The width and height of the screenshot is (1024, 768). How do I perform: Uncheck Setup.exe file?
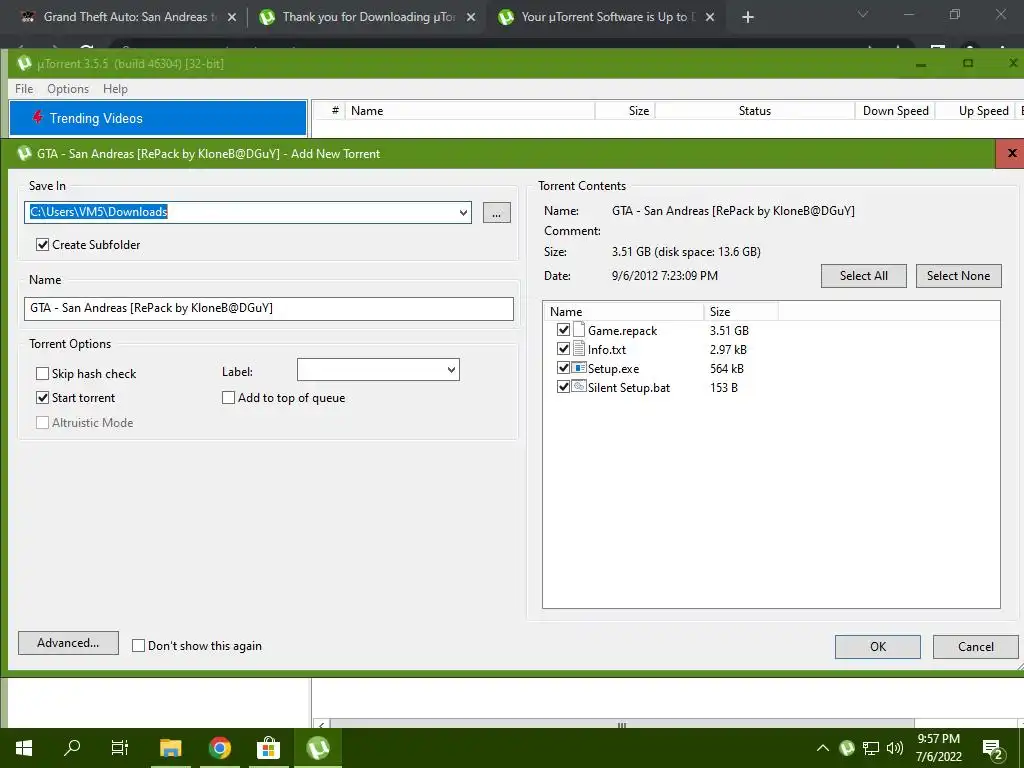(563, 368)
